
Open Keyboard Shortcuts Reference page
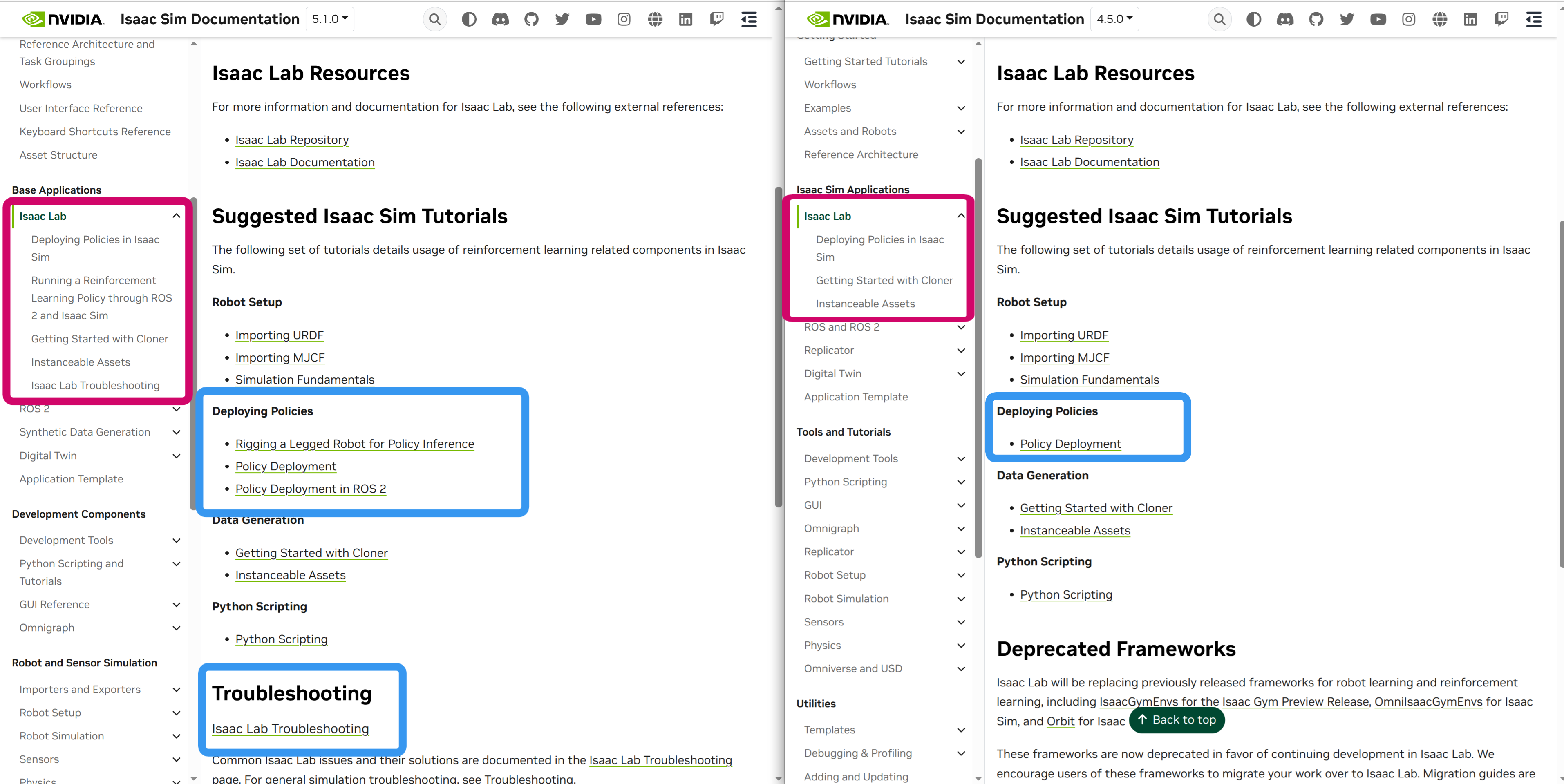[x=95, y=132]
